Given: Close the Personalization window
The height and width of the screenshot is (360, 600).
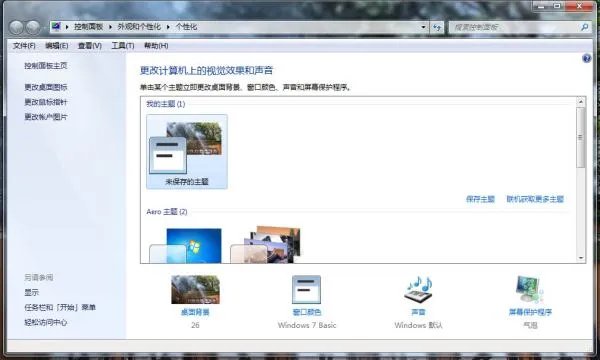Looking at the screenshot, I should coord(579,6).
